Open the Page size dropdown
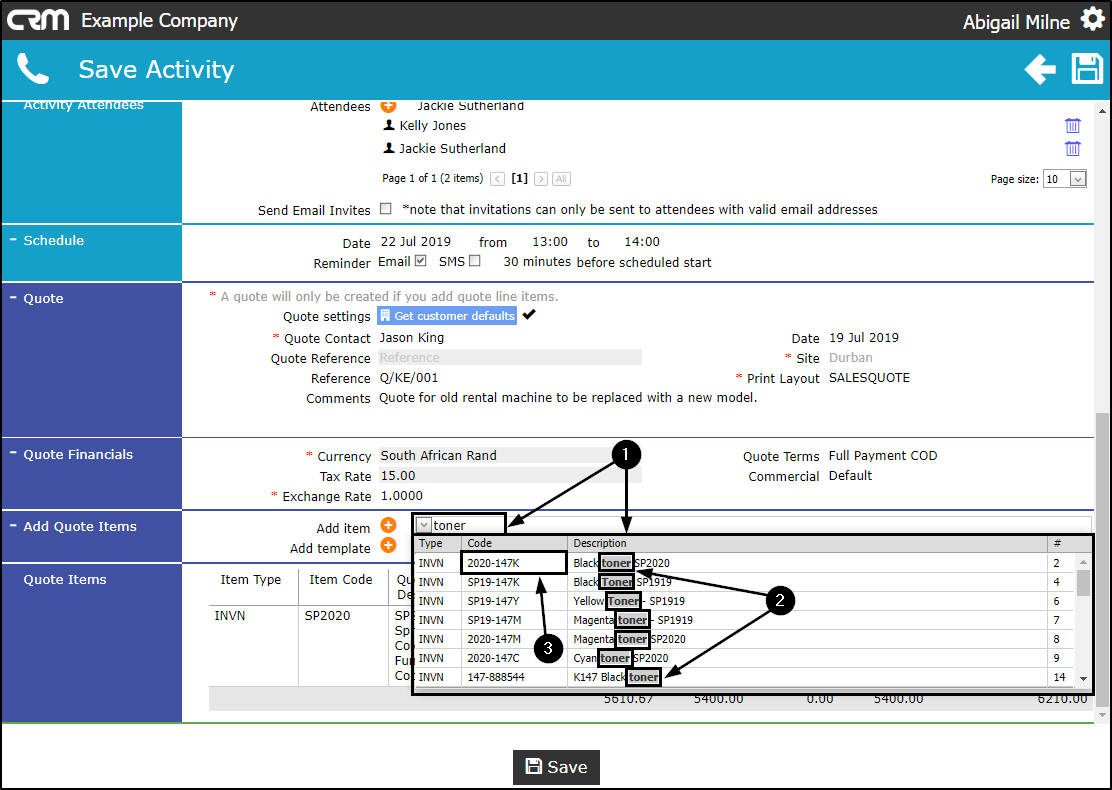 [x=1077, y=179]
